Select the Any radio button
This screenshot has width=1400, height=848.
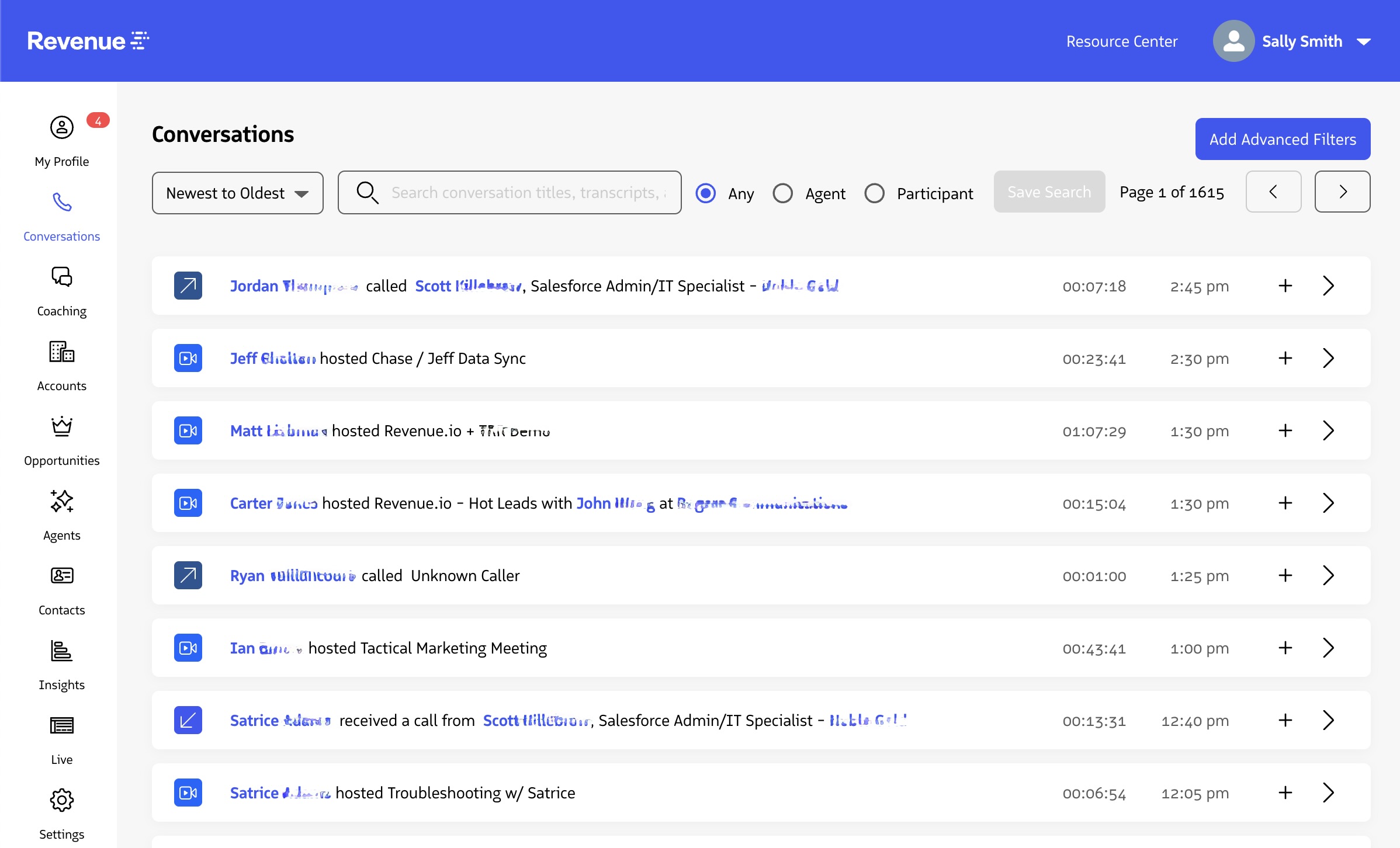705,193
